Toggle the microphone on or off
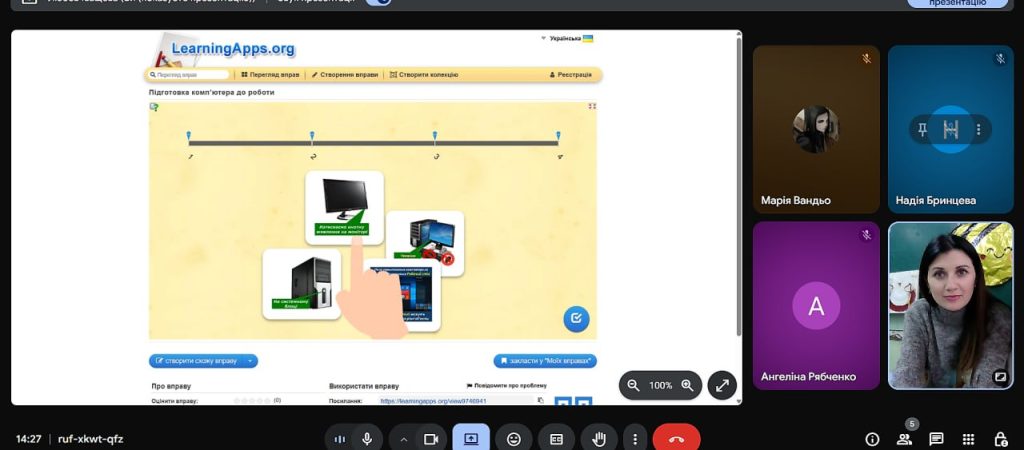The image size is (1024, 450). (368, 439)
